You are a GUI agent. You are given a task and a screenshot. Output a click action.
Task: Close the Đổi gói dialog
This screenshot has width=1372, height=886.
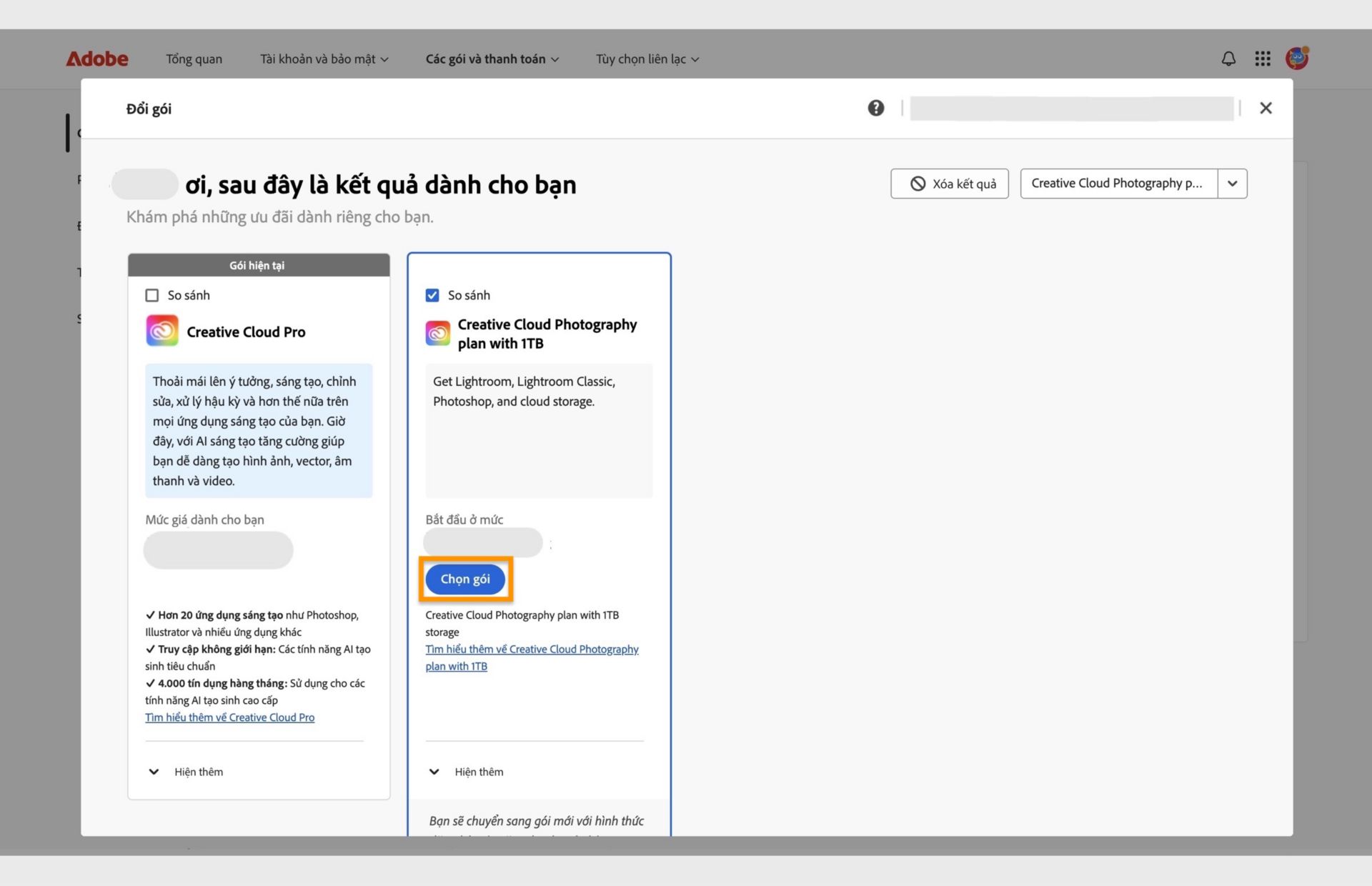tap(1266, 108)
